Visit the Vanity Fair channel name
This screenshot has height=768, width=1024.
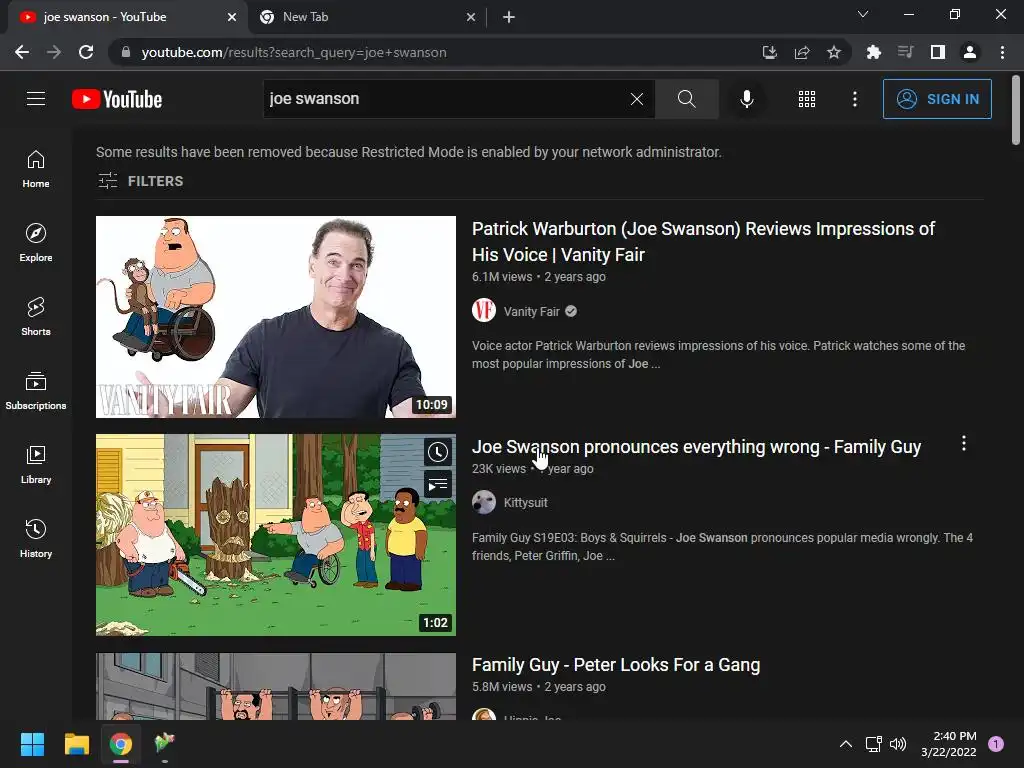[532, 312]
